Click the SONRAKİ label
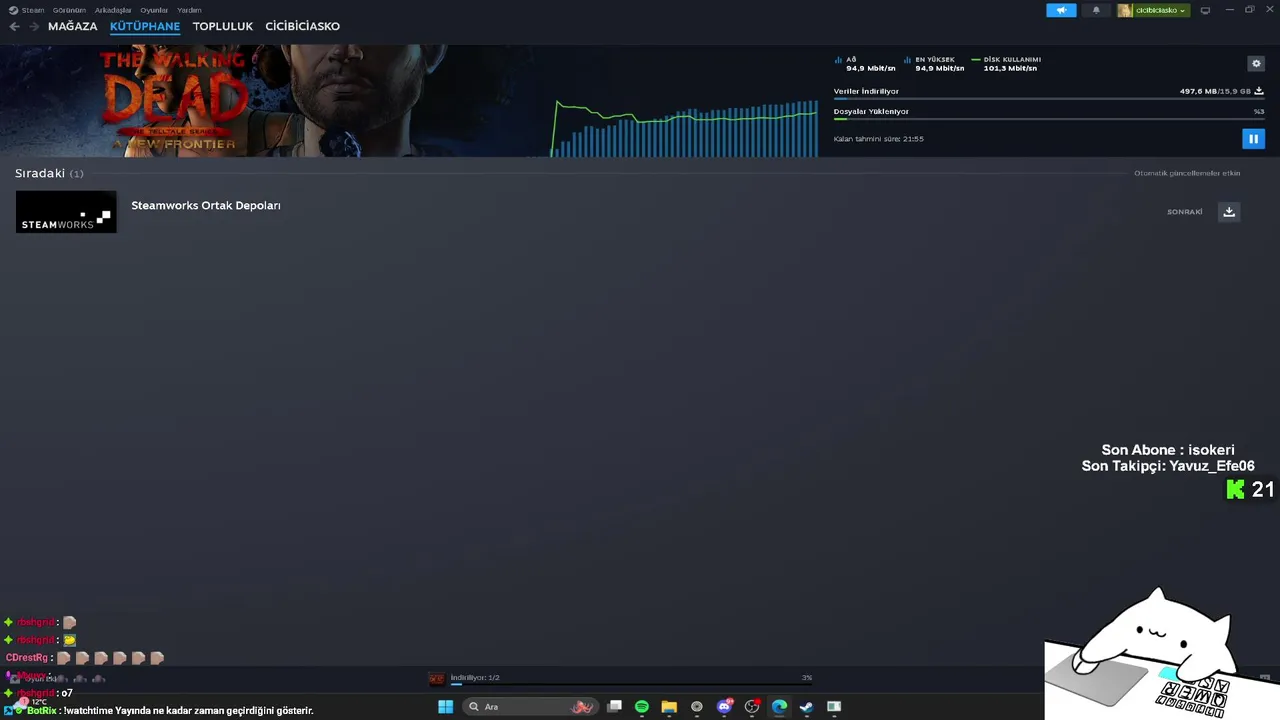Image resolution: width=1280 pixels, height=720 pixels. tap(1185, 212)
